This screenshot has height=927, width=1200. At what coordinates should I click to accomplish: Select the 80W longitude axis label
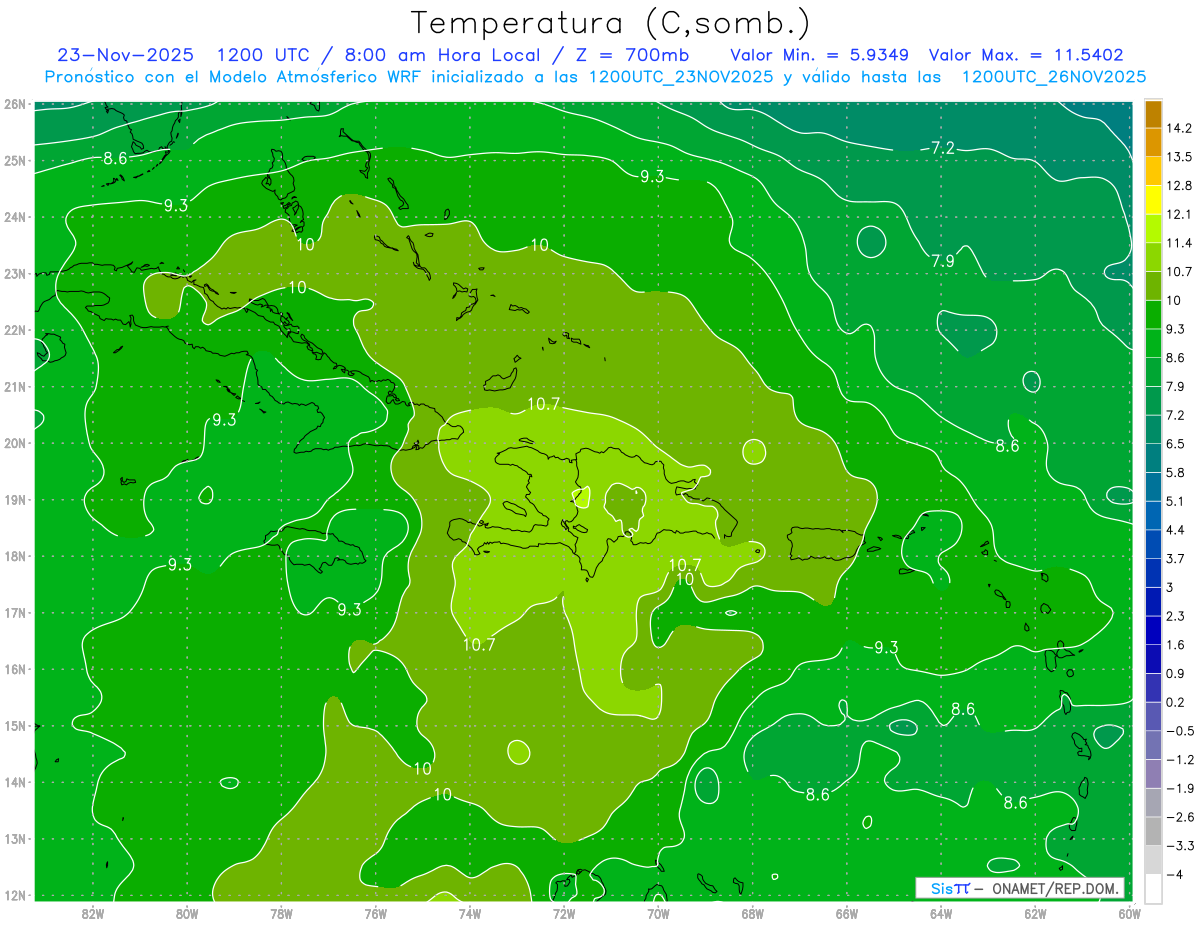187,913
